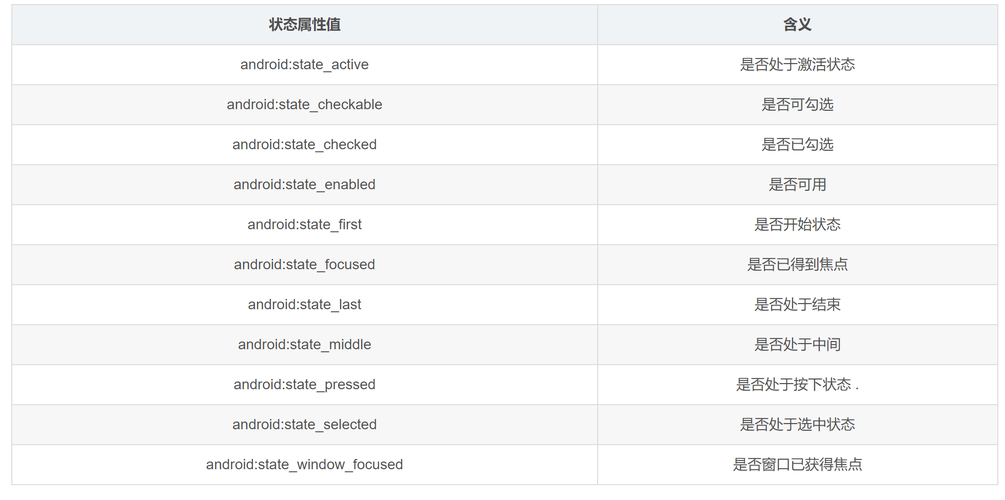The width and height of the screenshot is (1005, 500).
Task: Click the 是否窗口已获得焦点 cell
Action: click(797, 465)
